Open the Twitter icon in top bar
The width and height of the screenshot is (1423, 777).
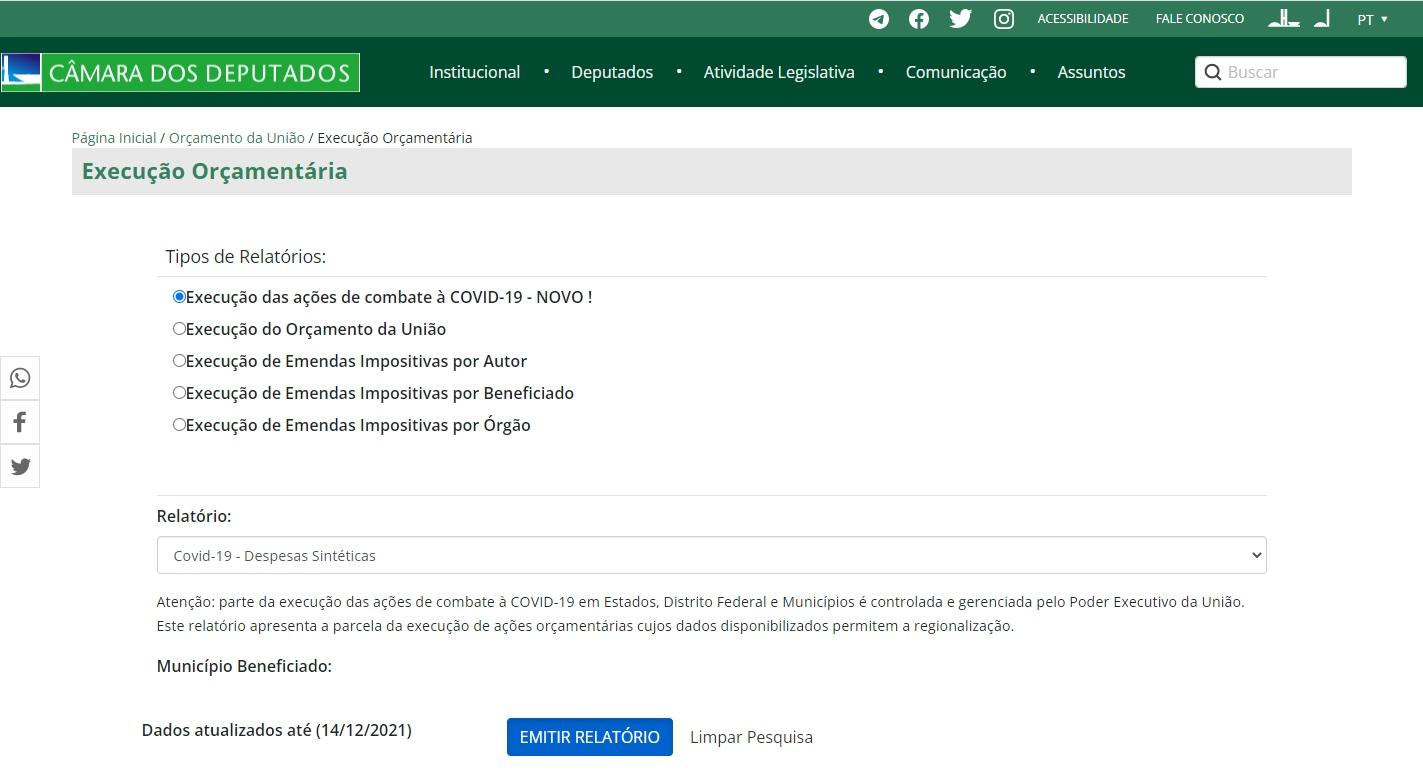[x=961, y=19]
